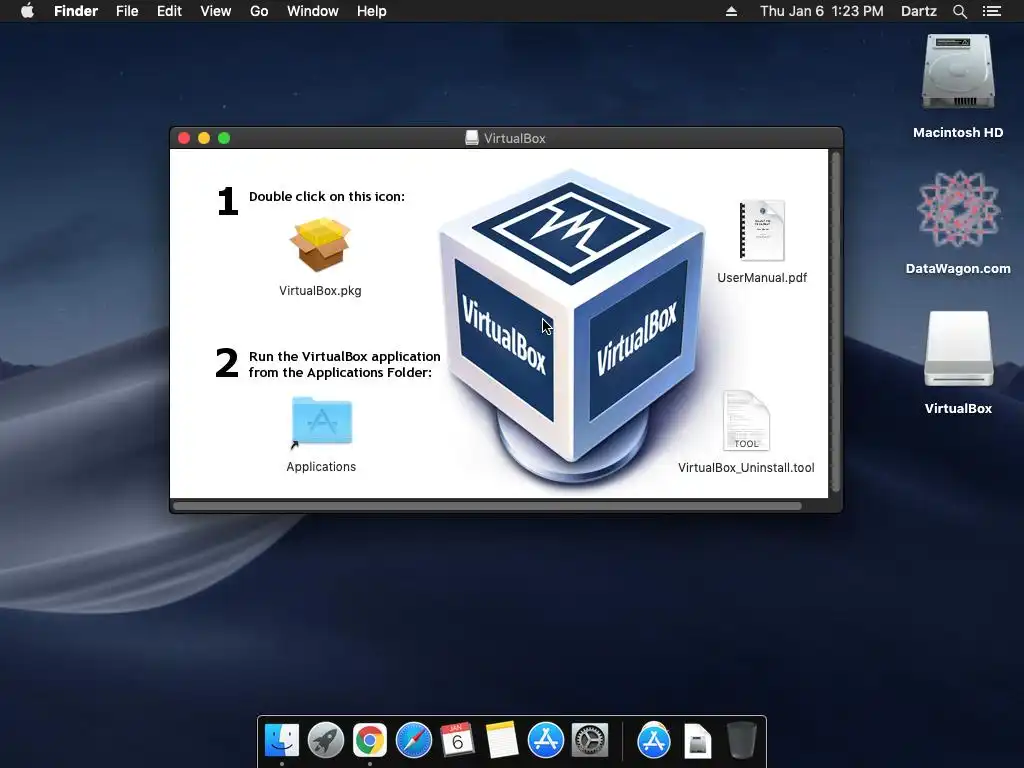Click the eject icon in menu bar

731,11
